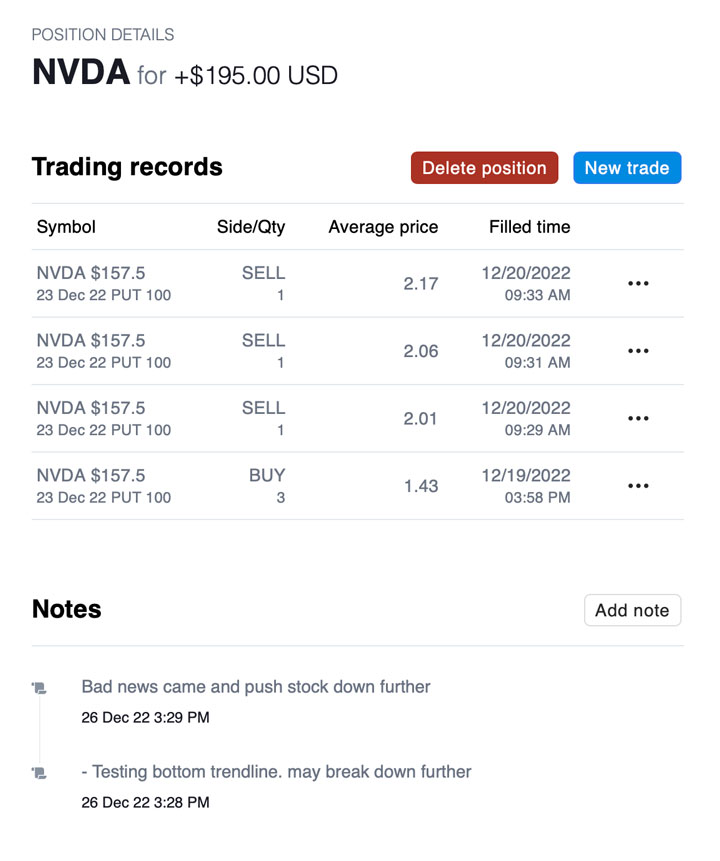
Task: Open options menu for 09:31 AM sell trade
Action: (x=638, y=351)
